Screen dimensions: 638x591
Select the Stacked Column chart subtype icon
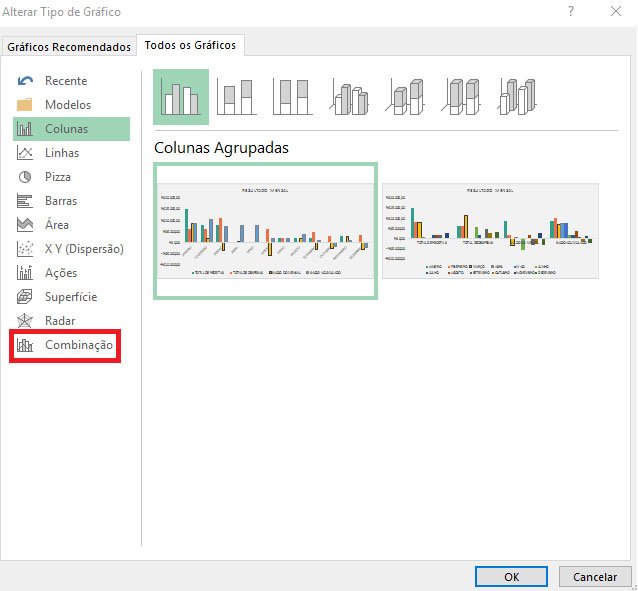[x=237, y=97]
